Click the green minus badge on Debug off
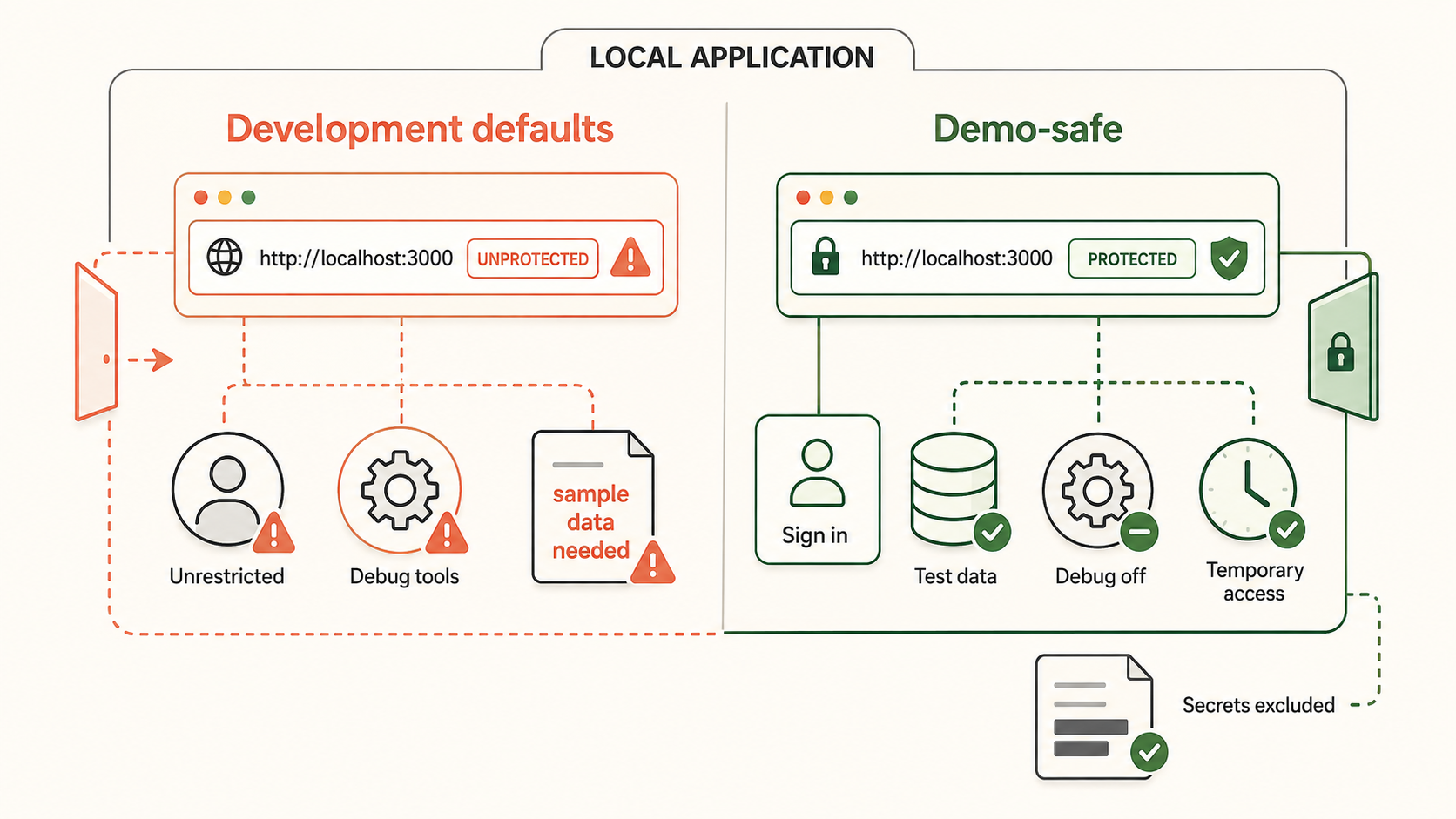Viewport: 1456px width, 819px height. click(x=1139, y=531)
